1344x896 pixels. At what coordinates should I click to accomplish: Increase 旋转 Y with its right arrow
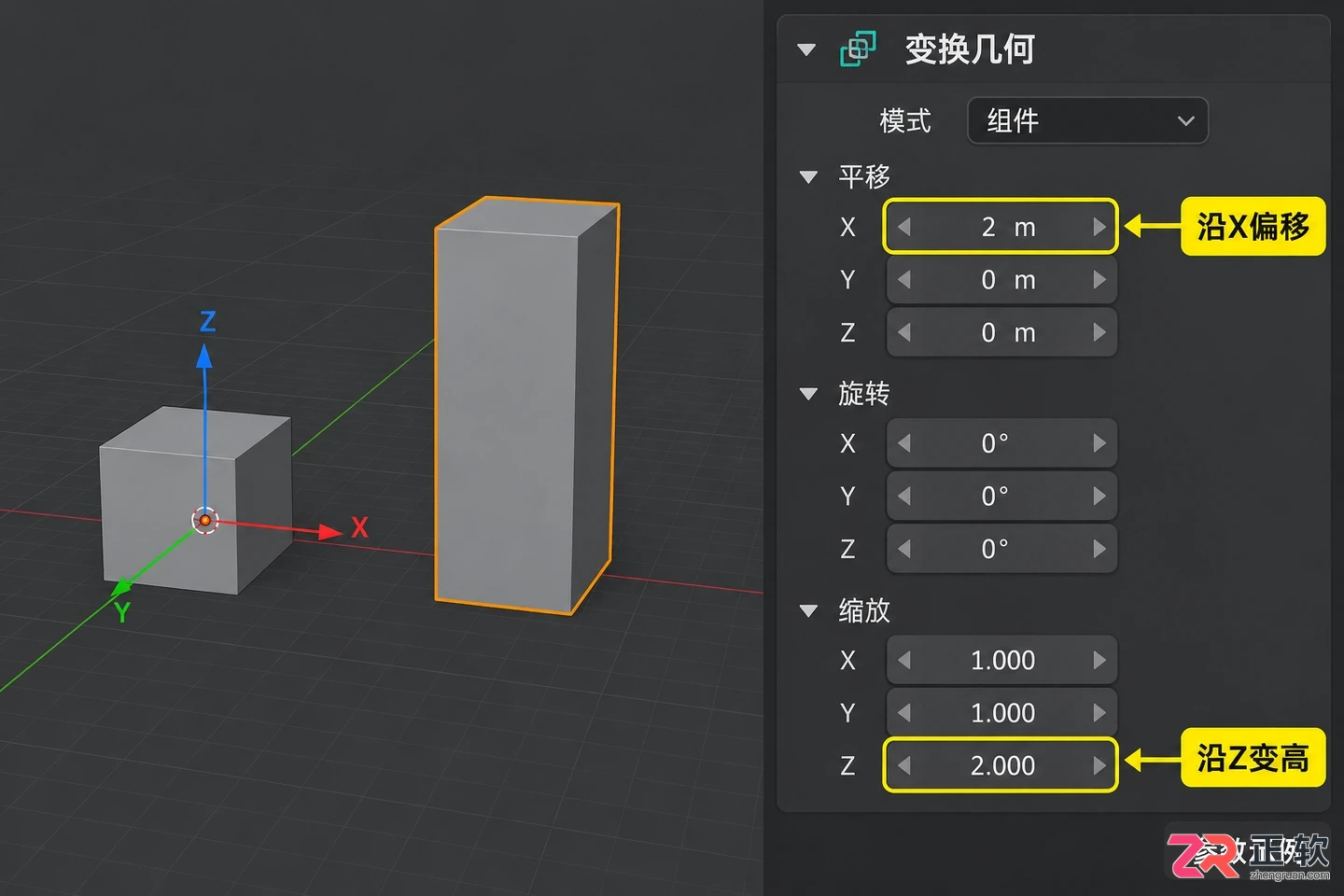pos(1099,496)
